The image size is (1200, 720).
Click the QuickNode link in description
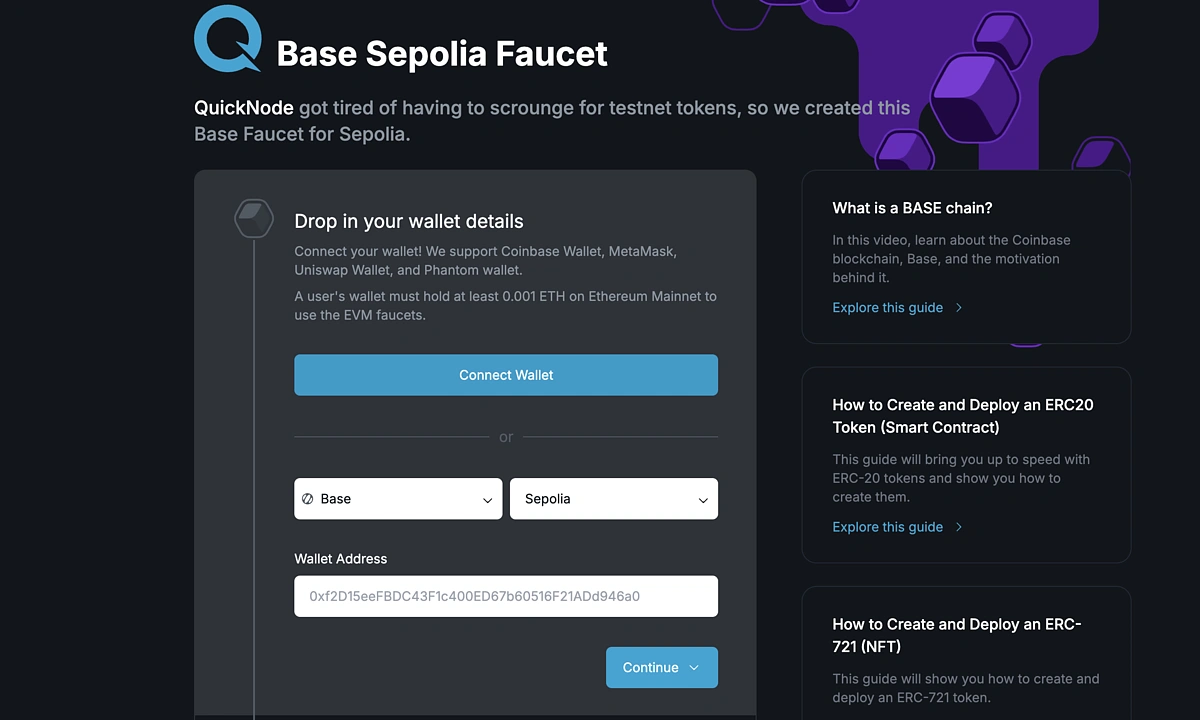pos(244,108)
